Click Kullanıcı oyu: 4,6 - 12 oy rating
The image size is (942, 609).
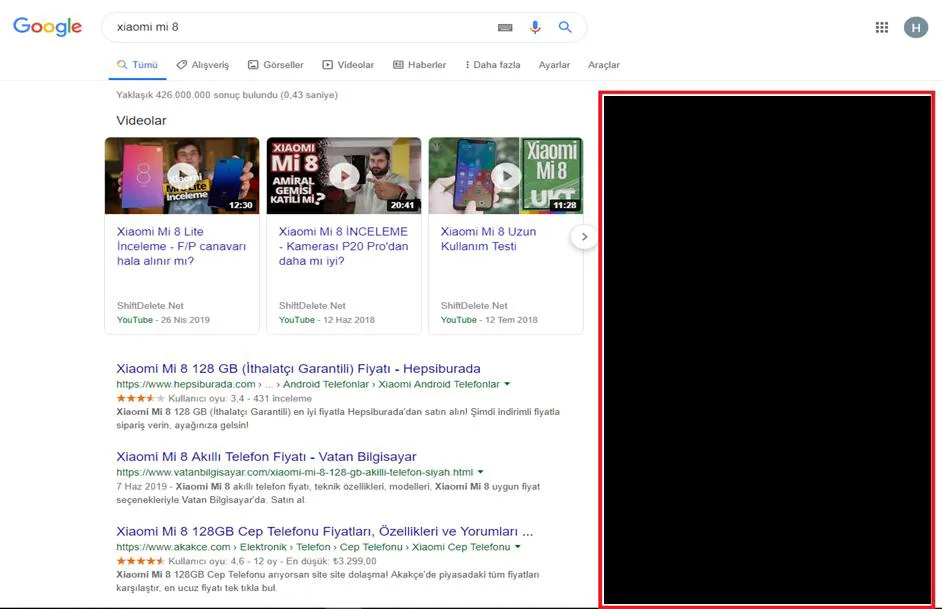click(222, 561)
